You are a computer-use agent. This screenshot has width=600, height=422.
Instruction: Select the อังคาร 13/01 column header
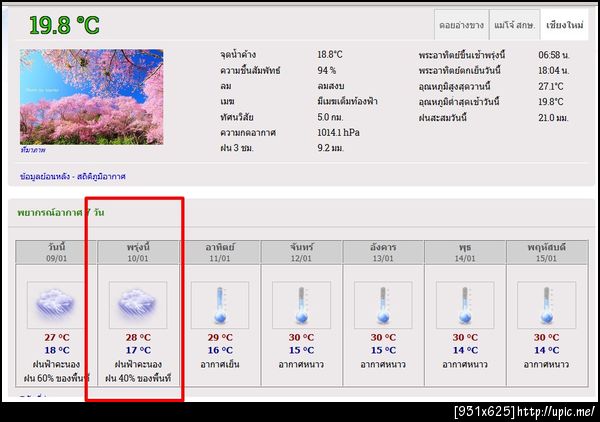383,252
